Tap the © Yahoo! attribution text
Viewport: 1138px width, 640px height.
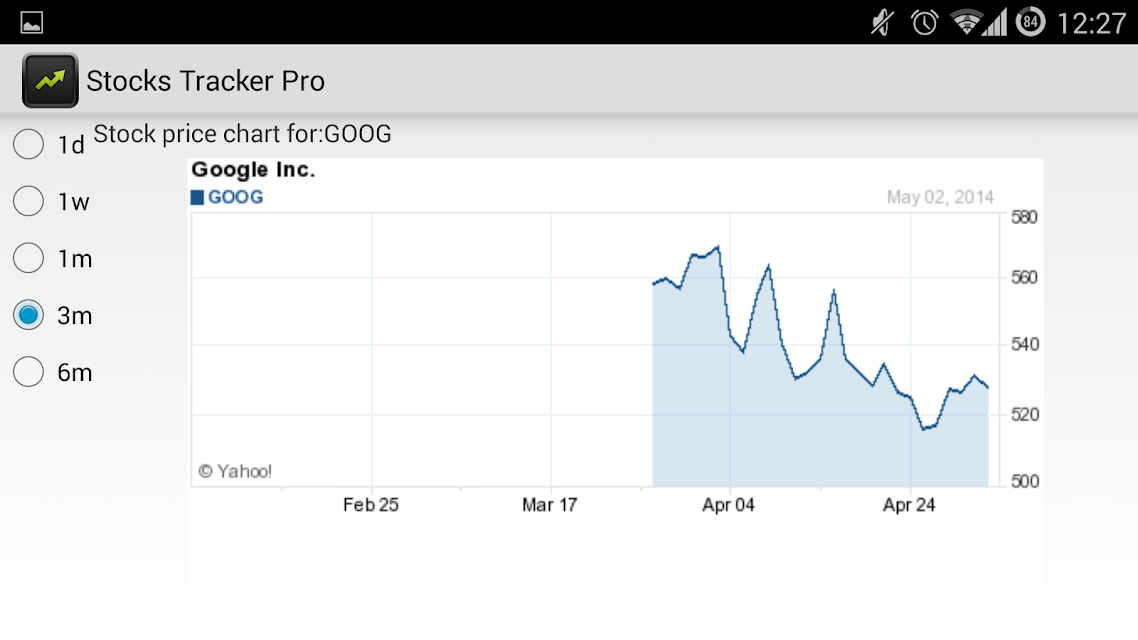click(235, 472)
